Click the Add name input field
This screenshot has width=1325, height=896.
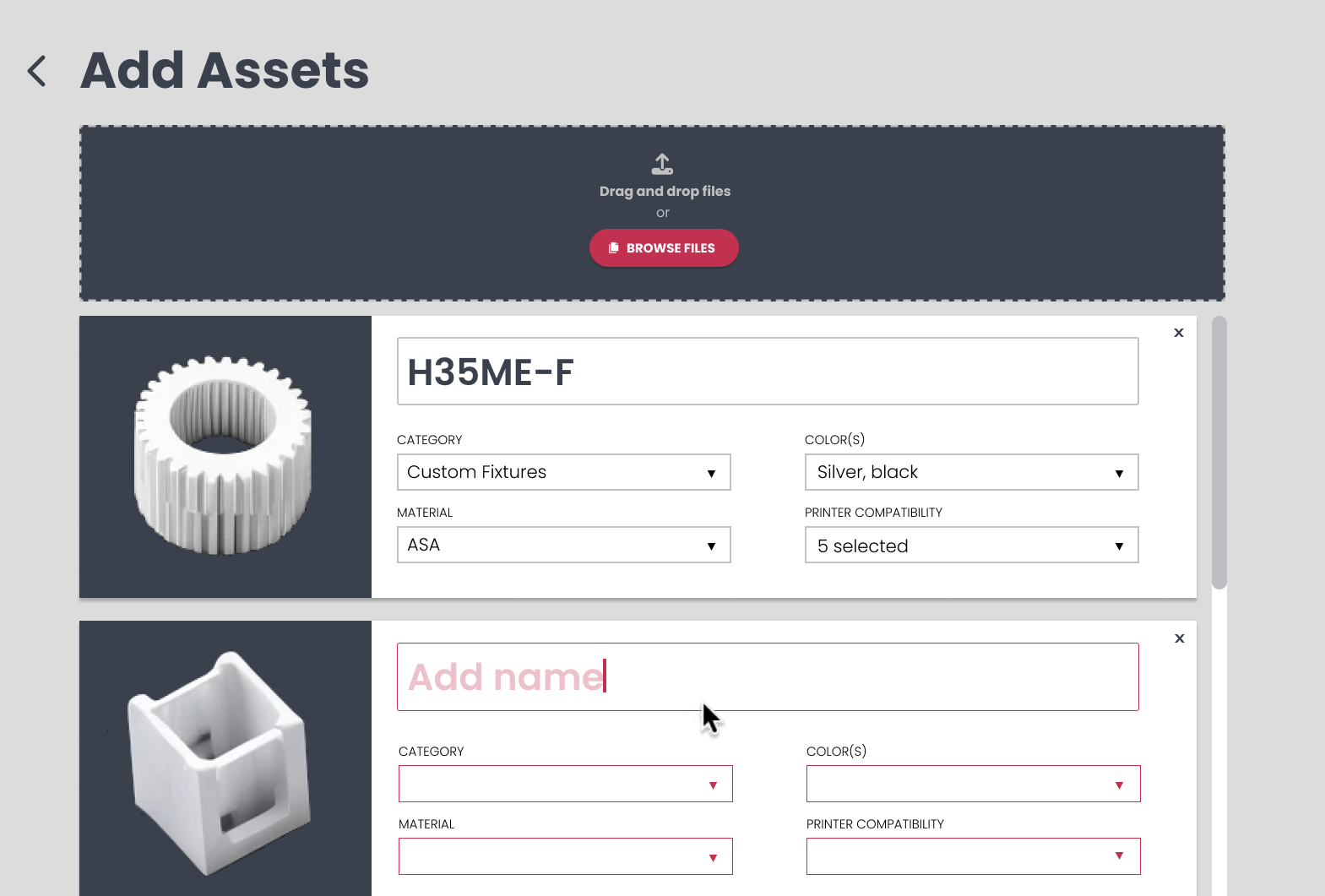click(x=768, y=677)
